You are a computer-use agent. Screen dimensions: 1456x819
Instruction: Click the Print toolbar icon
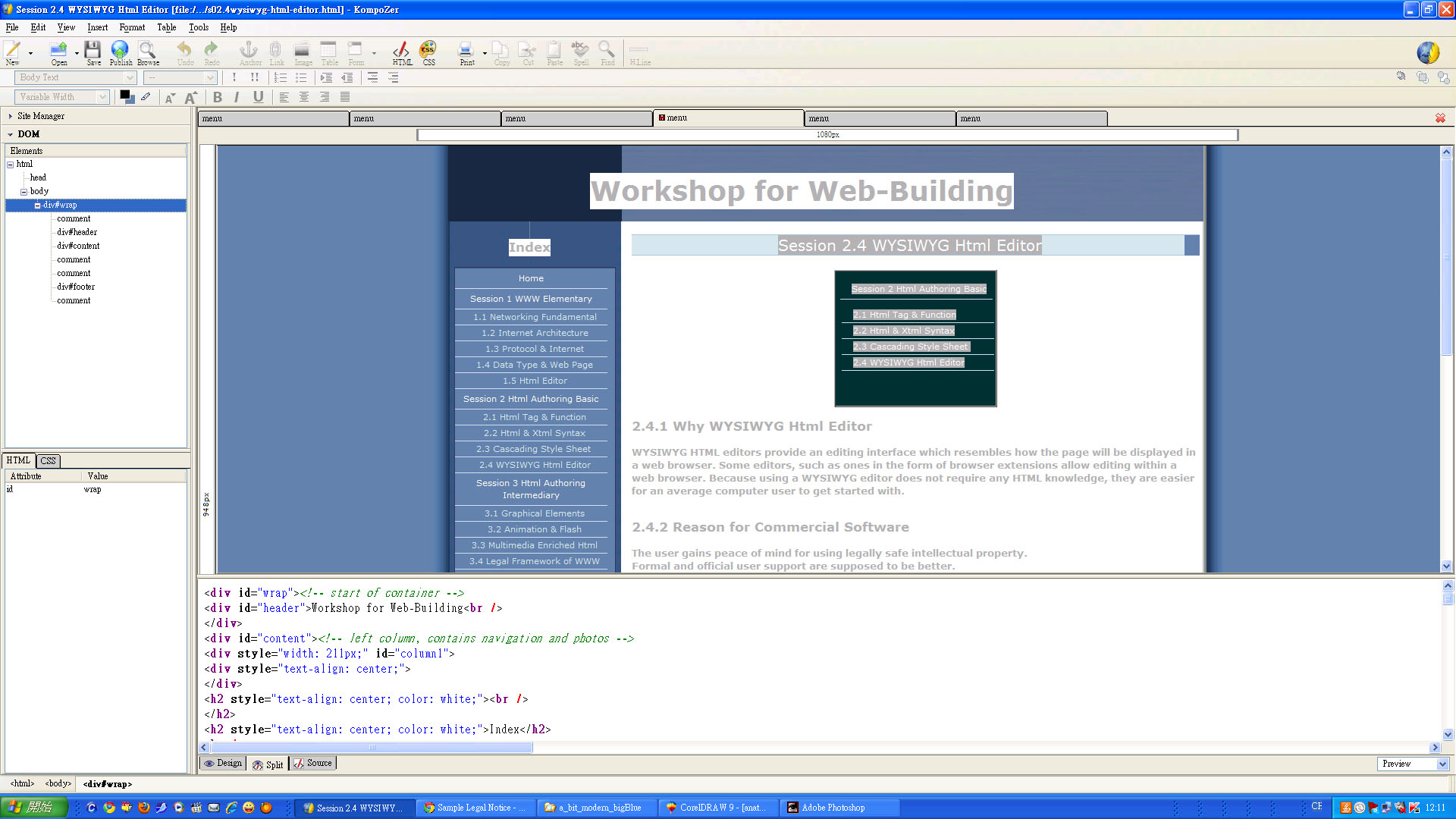466,51
